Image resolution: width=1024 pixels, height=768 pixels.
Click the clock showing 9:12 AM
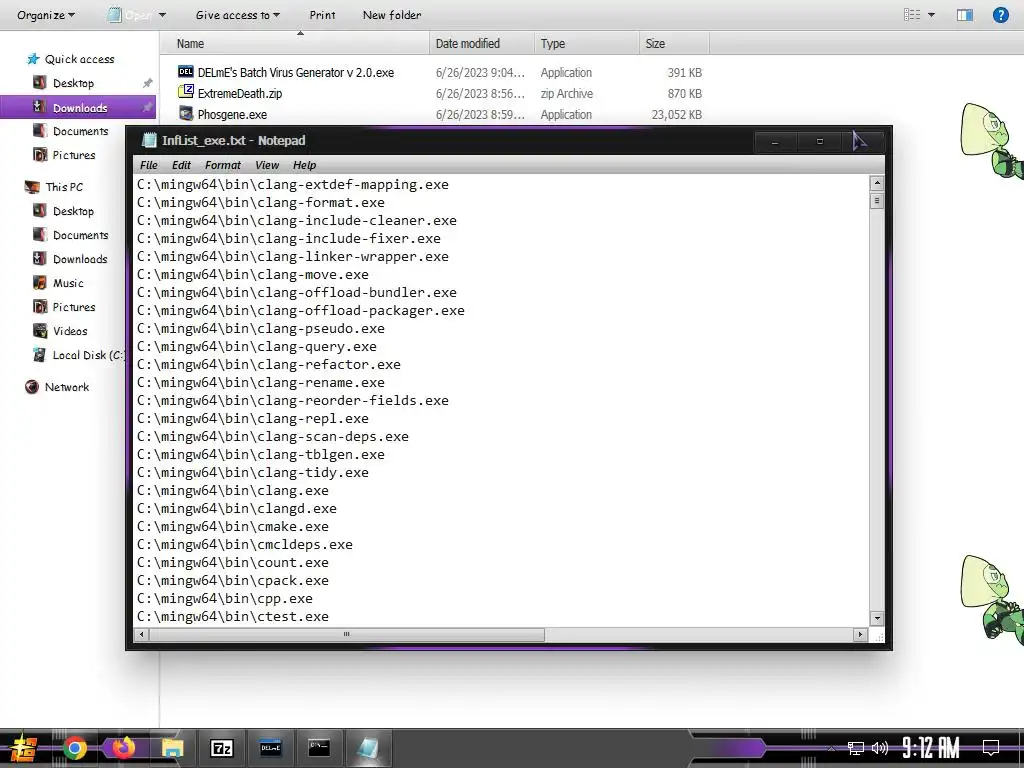click(x=930, y=748)
